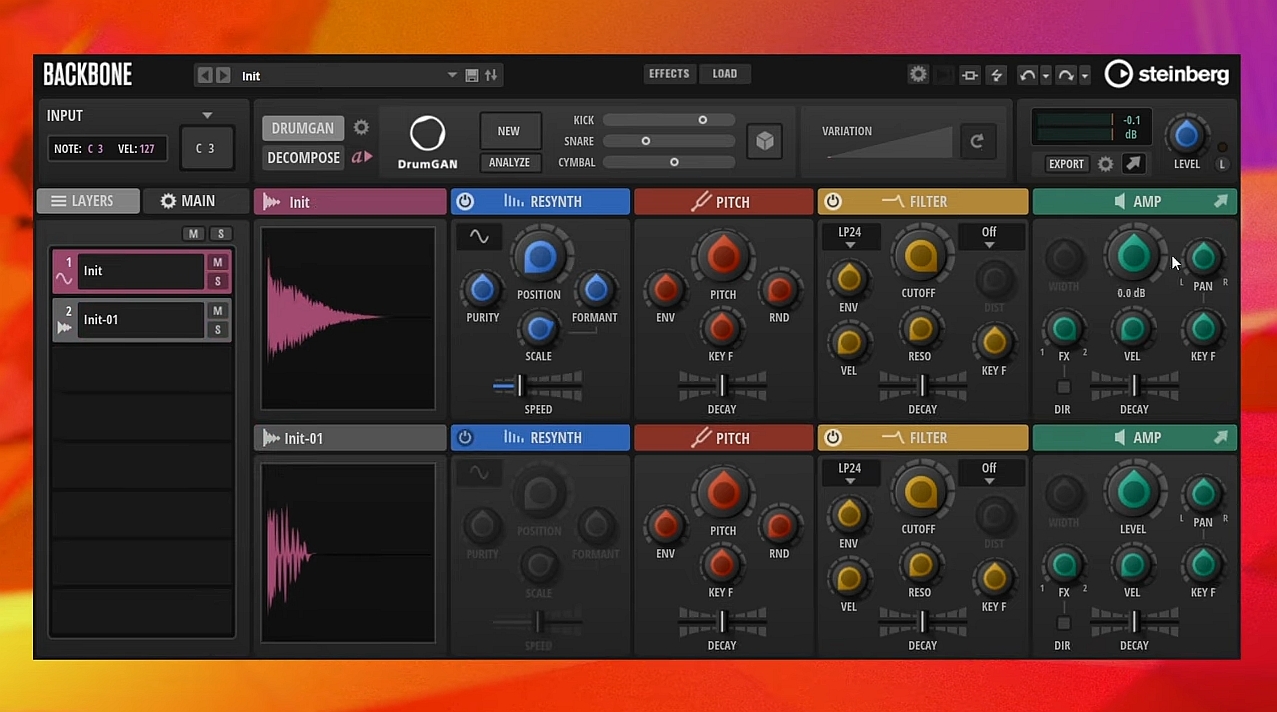Click the icon left of the lightning bolt
The width and height of the screenshot is (1277, 712).
click(x=970, y=75)
